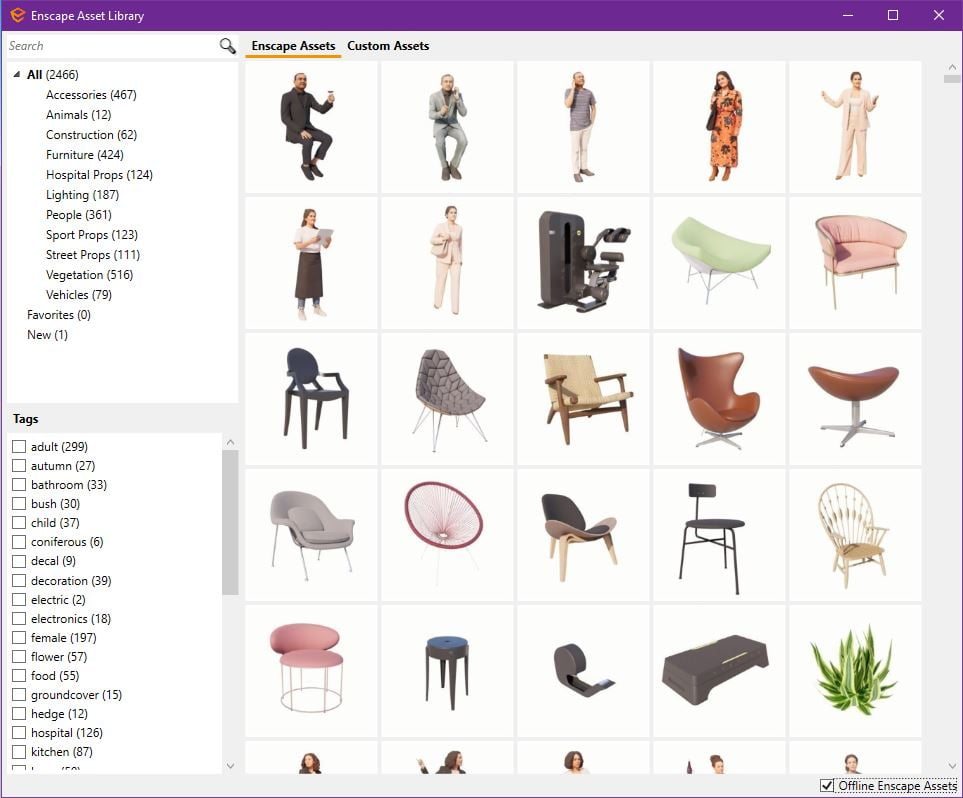Select the spiky green plant asset
The height and width of the screenshot is (798, 963).
click(856, 671)
